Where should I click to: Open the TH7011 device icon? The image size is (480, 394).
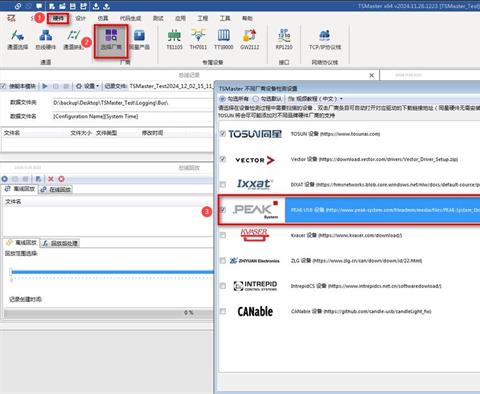pyautogui.click(x=198, y=39)
